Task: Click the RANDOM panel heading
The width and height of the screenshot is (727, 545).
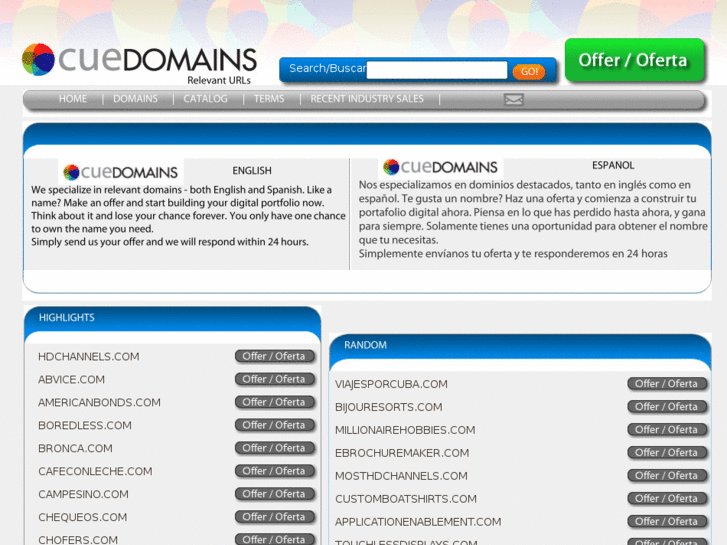Action: point(365,345)
